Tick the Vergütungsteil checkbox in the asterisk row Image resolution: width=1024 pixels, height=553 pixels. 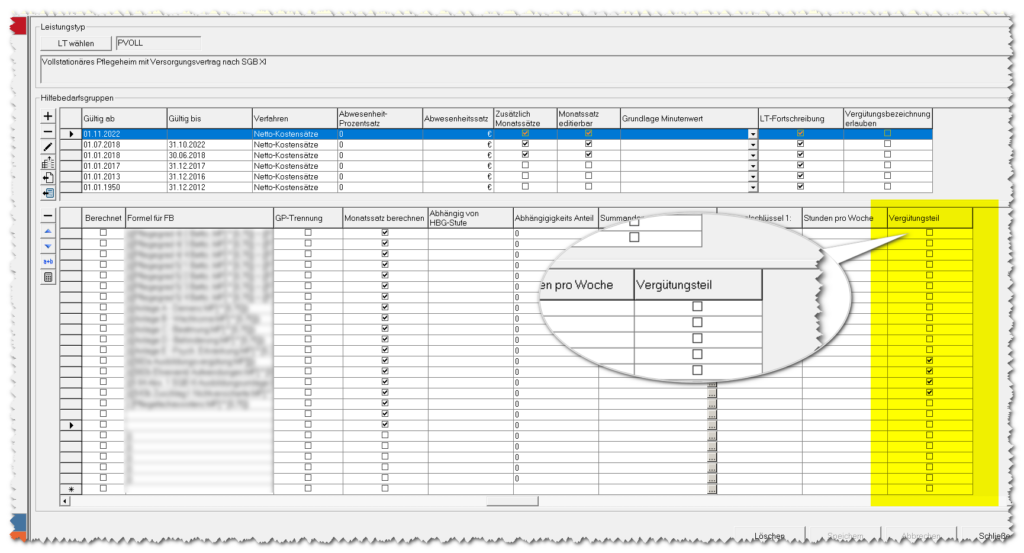929,488
